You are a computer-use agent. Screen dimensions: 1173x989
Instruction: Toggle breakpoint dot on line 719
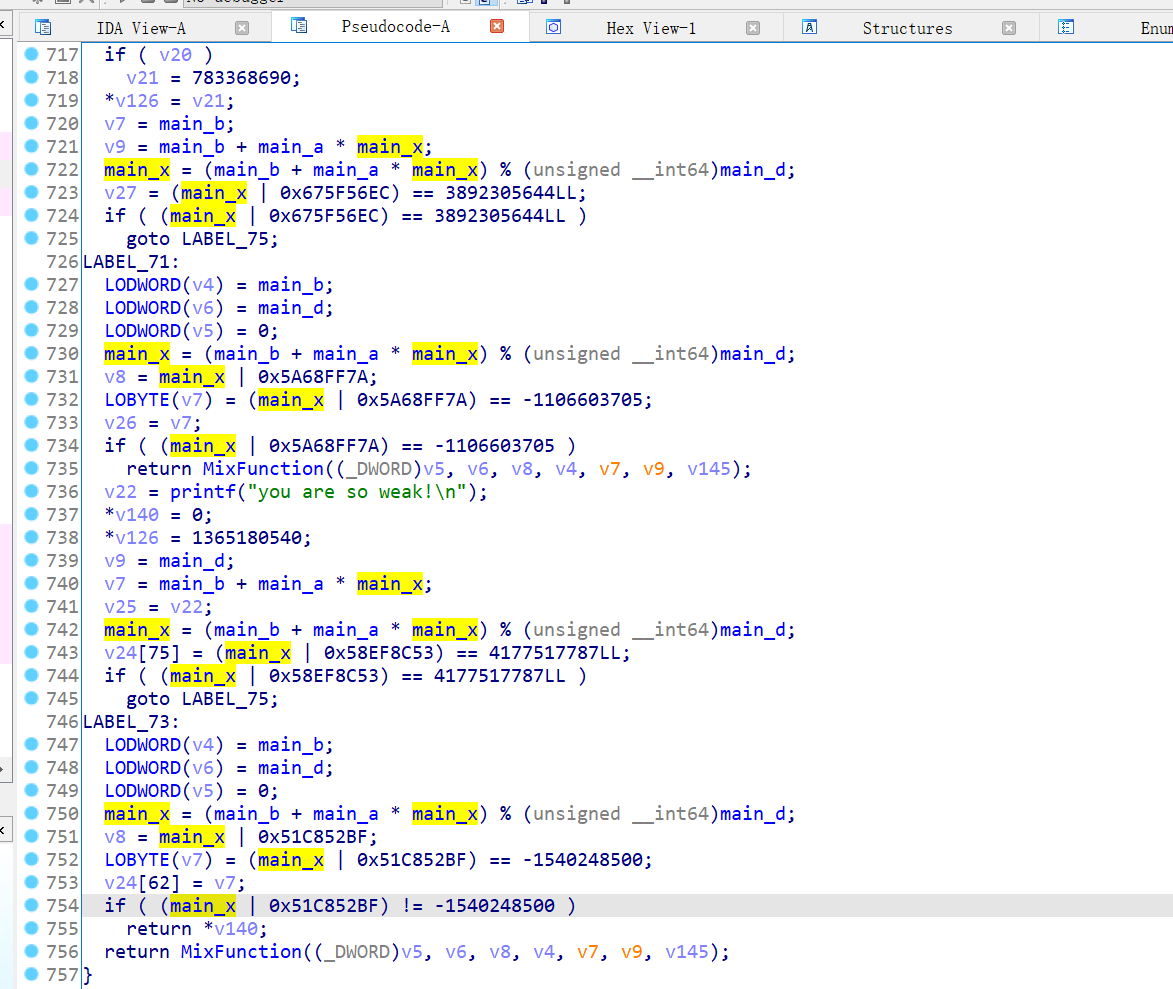[31, 100]
